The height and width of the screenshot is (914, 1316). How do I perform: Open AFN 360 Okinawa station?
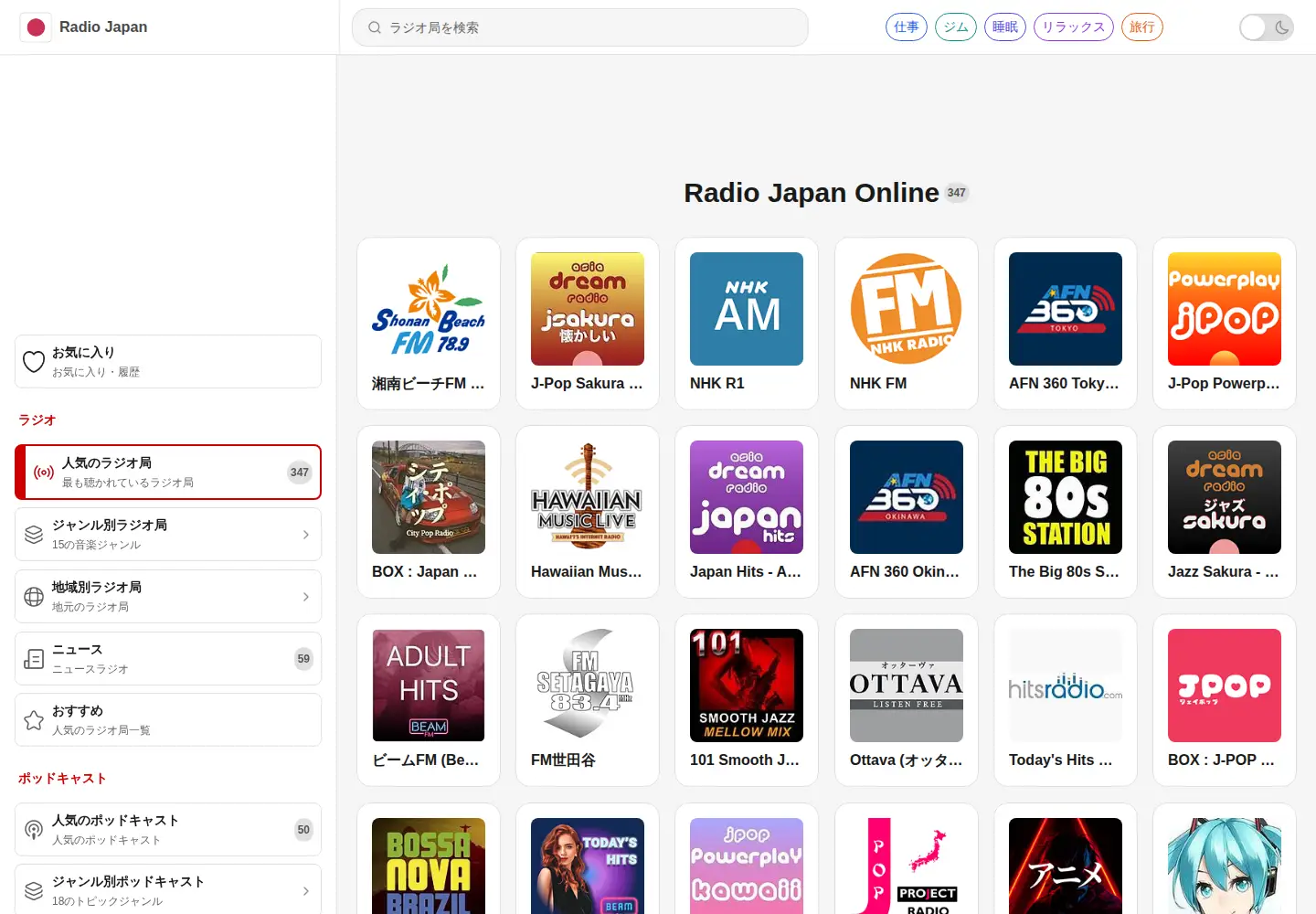point(907,512)
